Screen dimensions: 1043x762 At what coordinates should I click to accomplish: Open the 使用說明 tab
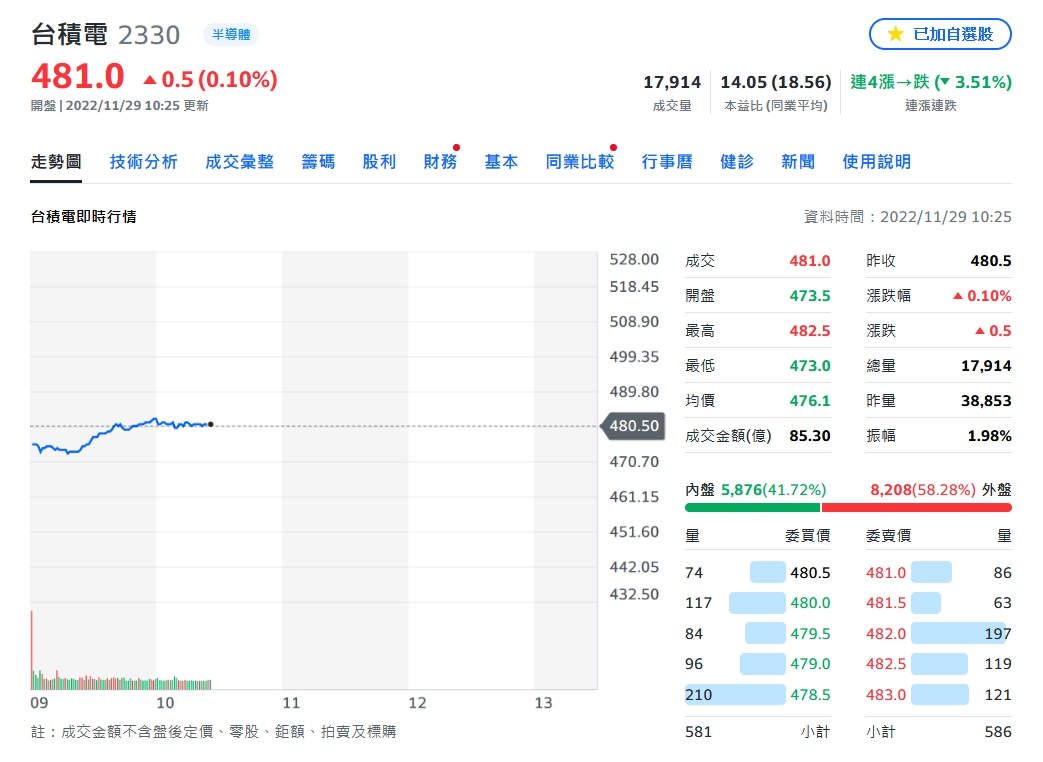(x=877, y=162)
